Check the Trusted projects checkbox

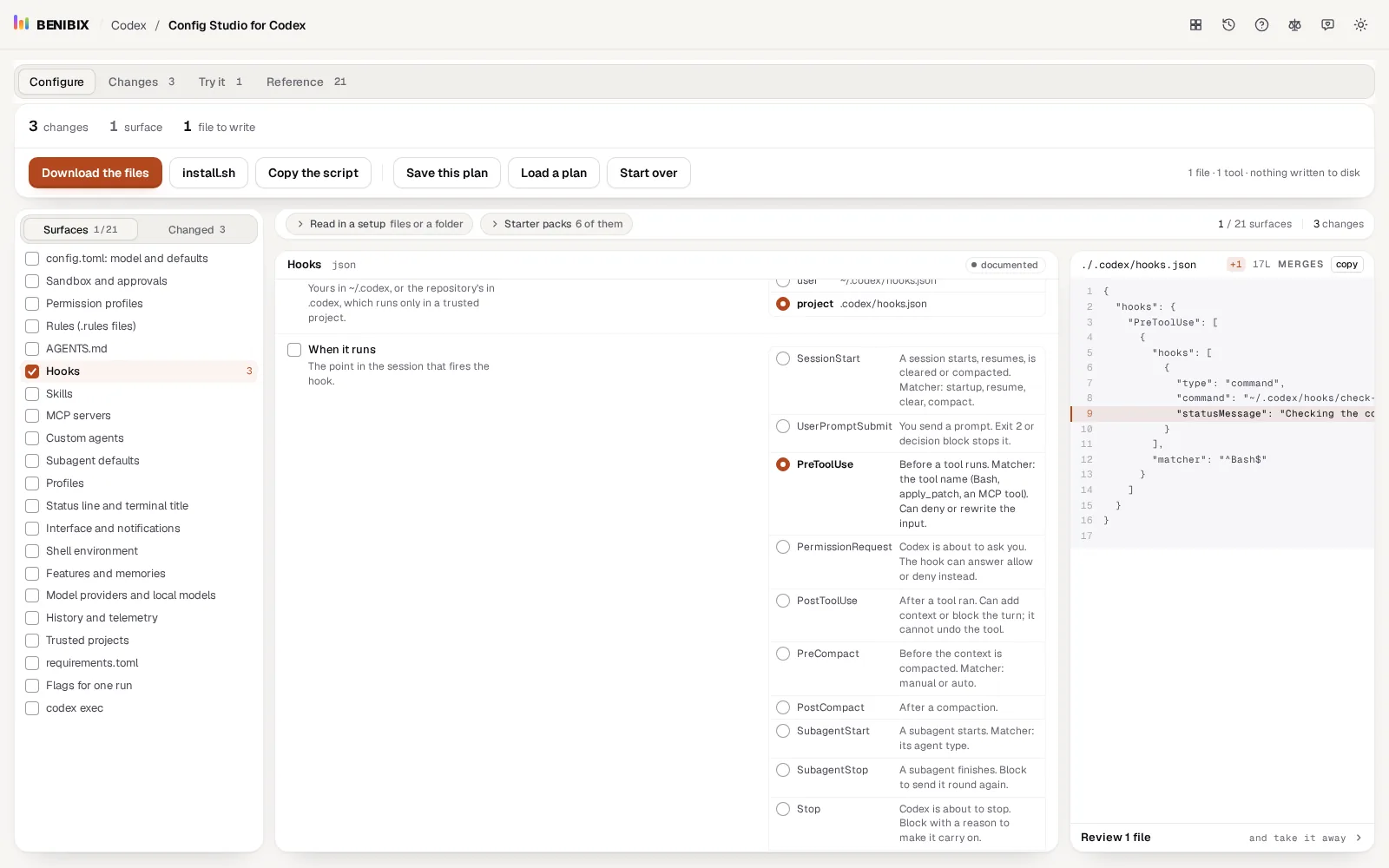pyautogui.click(x=32, y=641)
